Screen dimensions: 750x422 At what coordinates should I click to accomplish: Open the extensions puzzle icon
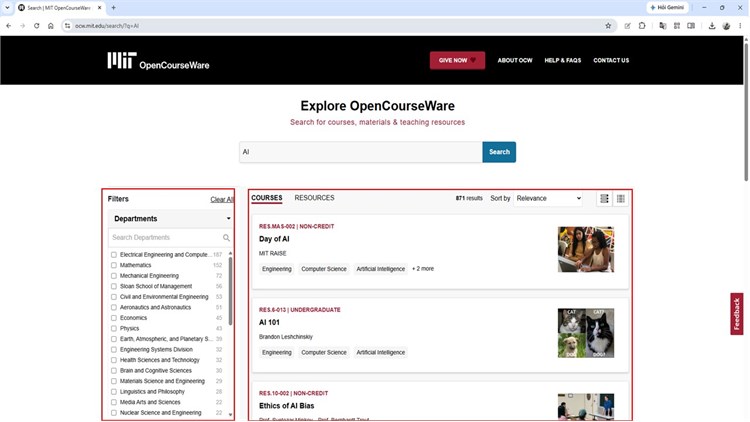click(x=642, y=26)
